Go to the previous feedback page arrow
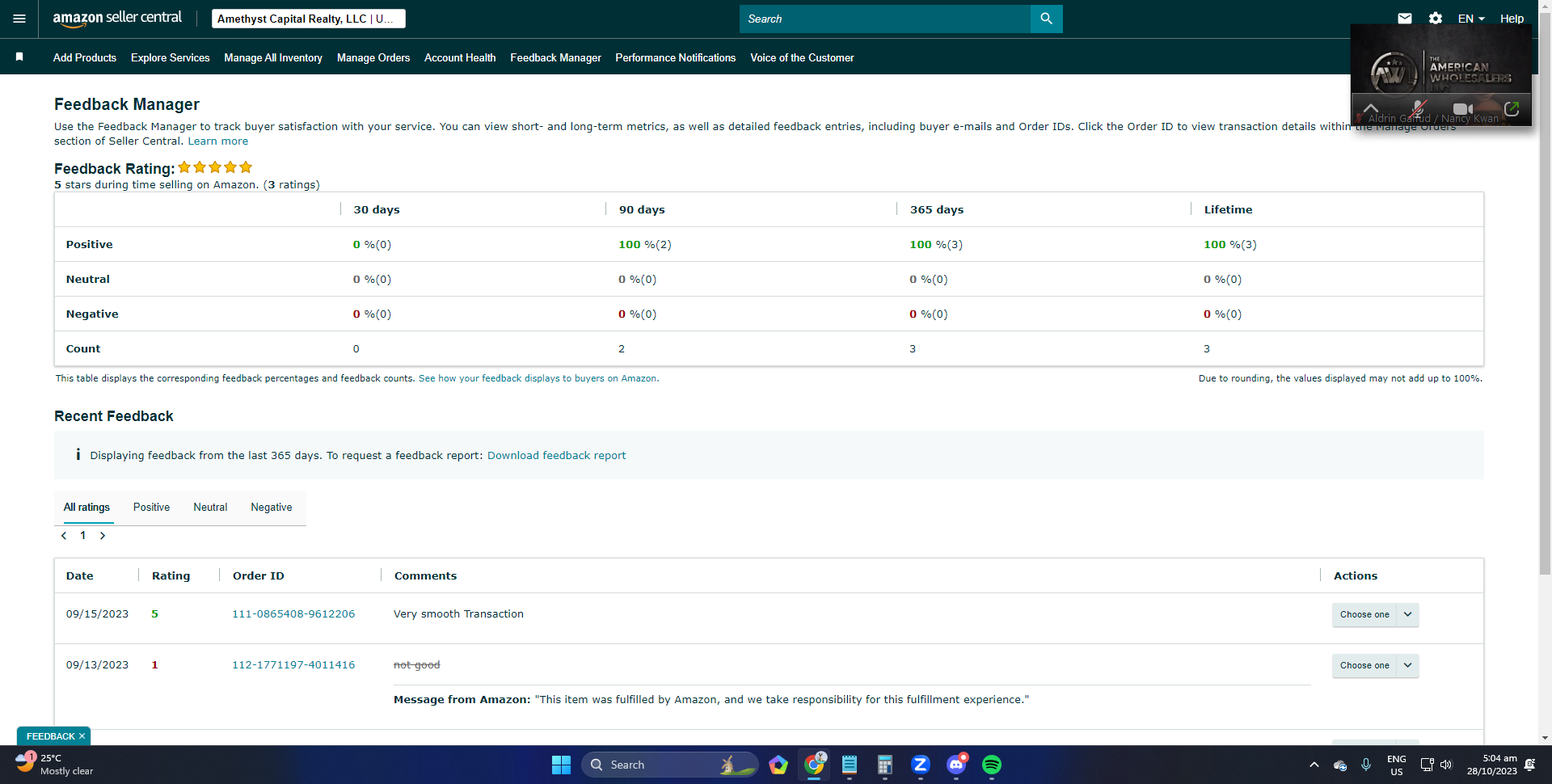The width and height of the screenshot is (1552, 784). pyautogui.click(x=64, y=536)
